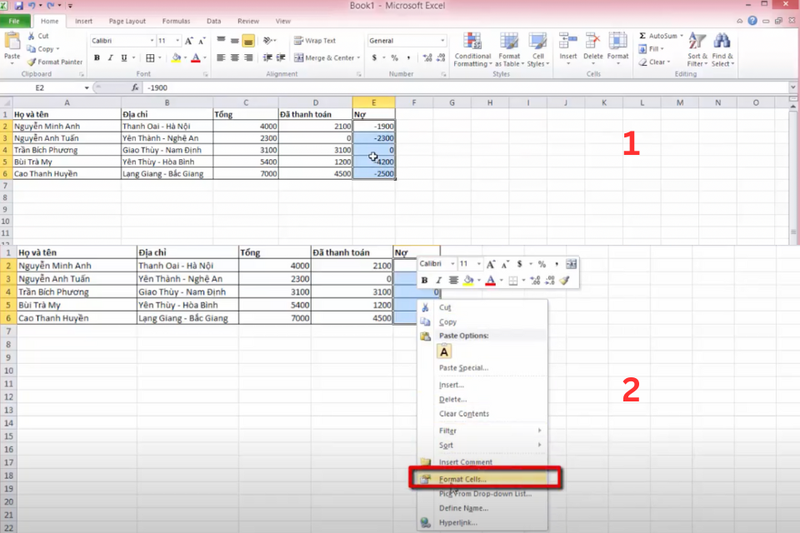
Task: Click Merge & Center icon on the mini toolbar
Action: (x=571, y=264)
